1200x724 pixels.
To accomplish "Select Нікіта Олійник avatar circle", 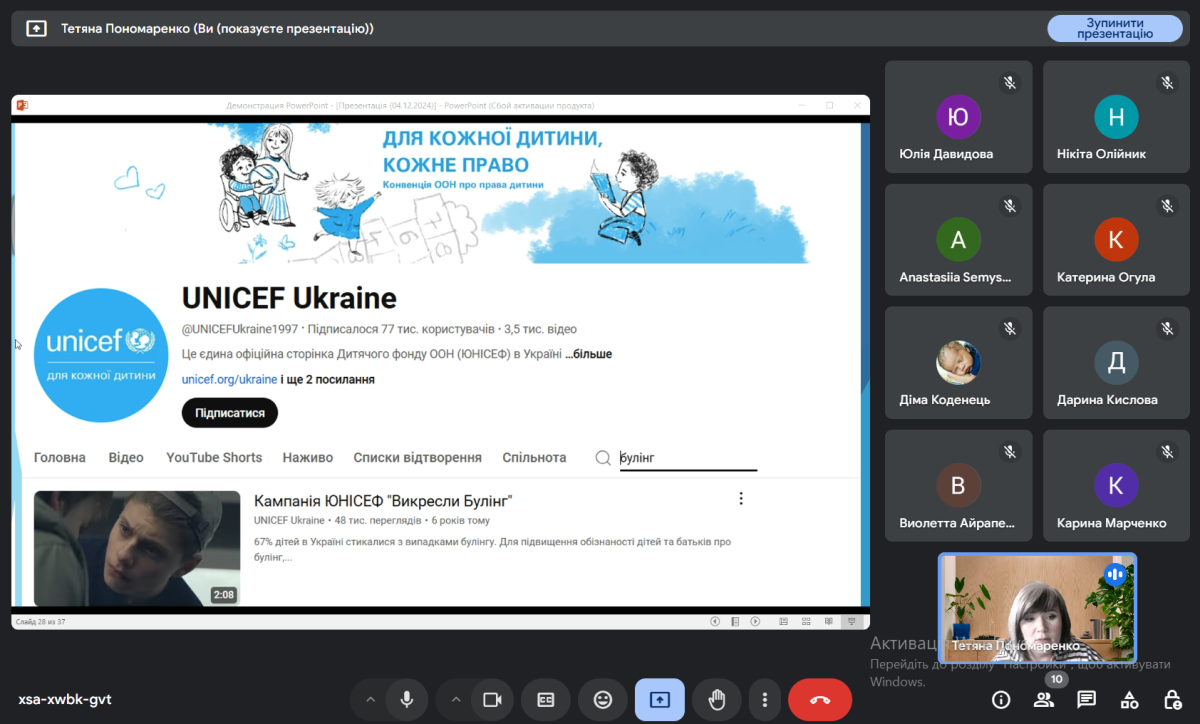I will click(x=1116, y=117).
